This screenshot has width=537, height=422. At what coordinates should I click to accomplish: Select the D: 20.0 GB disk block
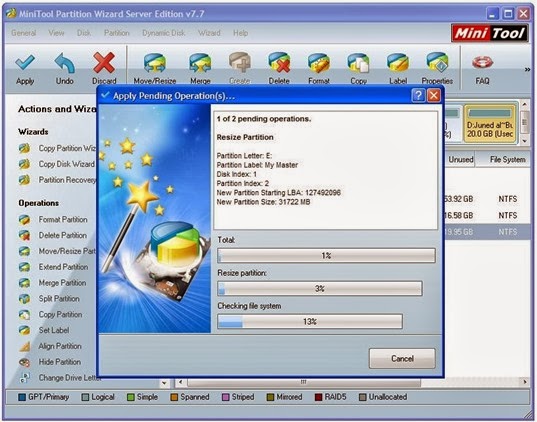click(490, 124)
